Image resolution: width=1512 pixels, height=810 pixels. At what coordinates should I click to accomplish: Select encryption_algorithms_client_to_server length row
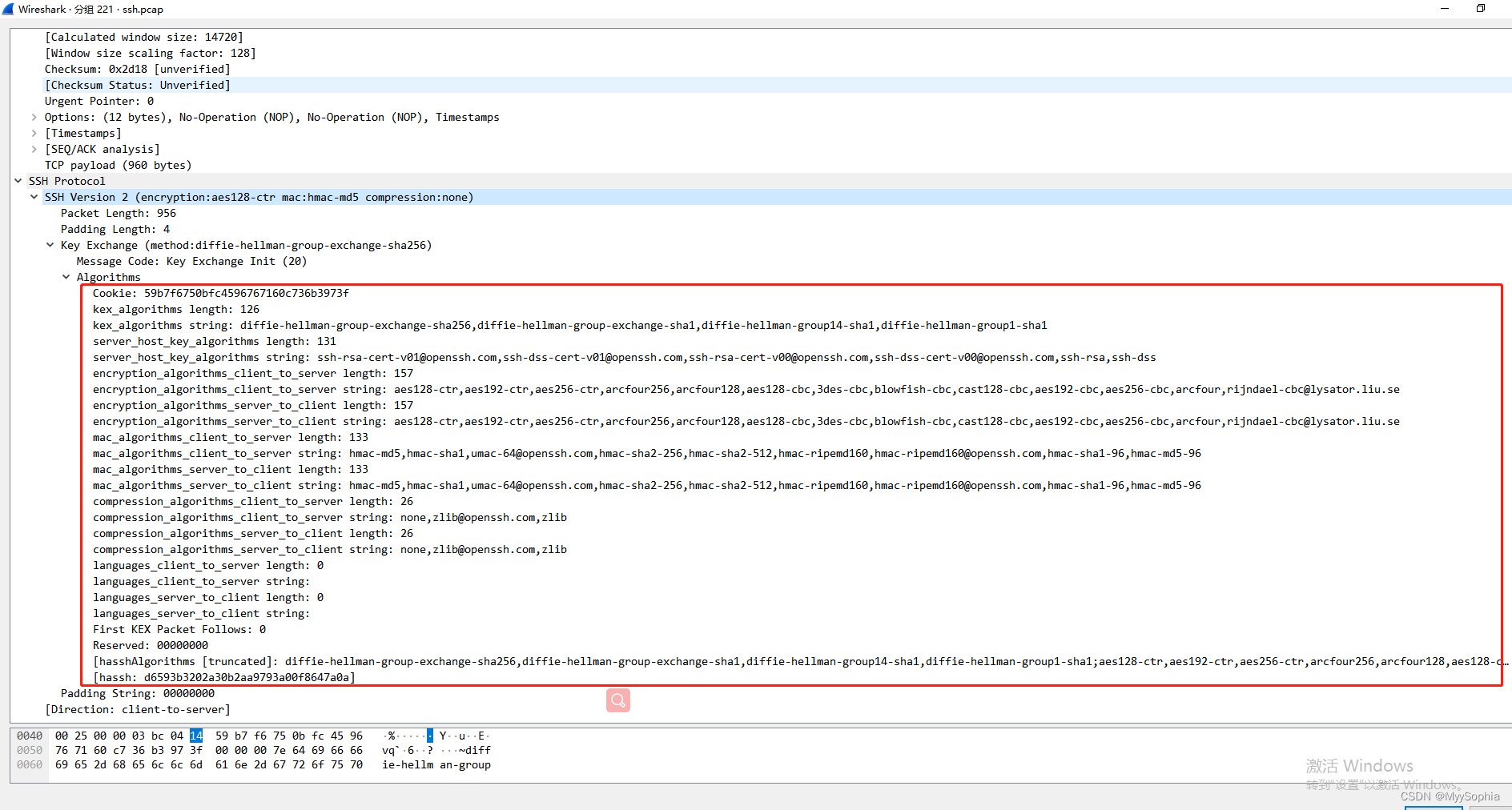[x=253, y=373]
